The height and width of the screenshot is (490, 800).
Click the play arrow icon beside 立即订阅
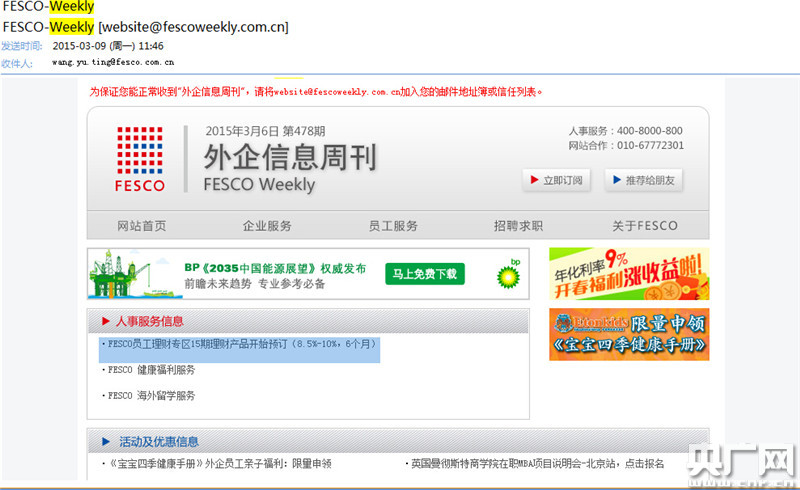[x=535, y=181]
